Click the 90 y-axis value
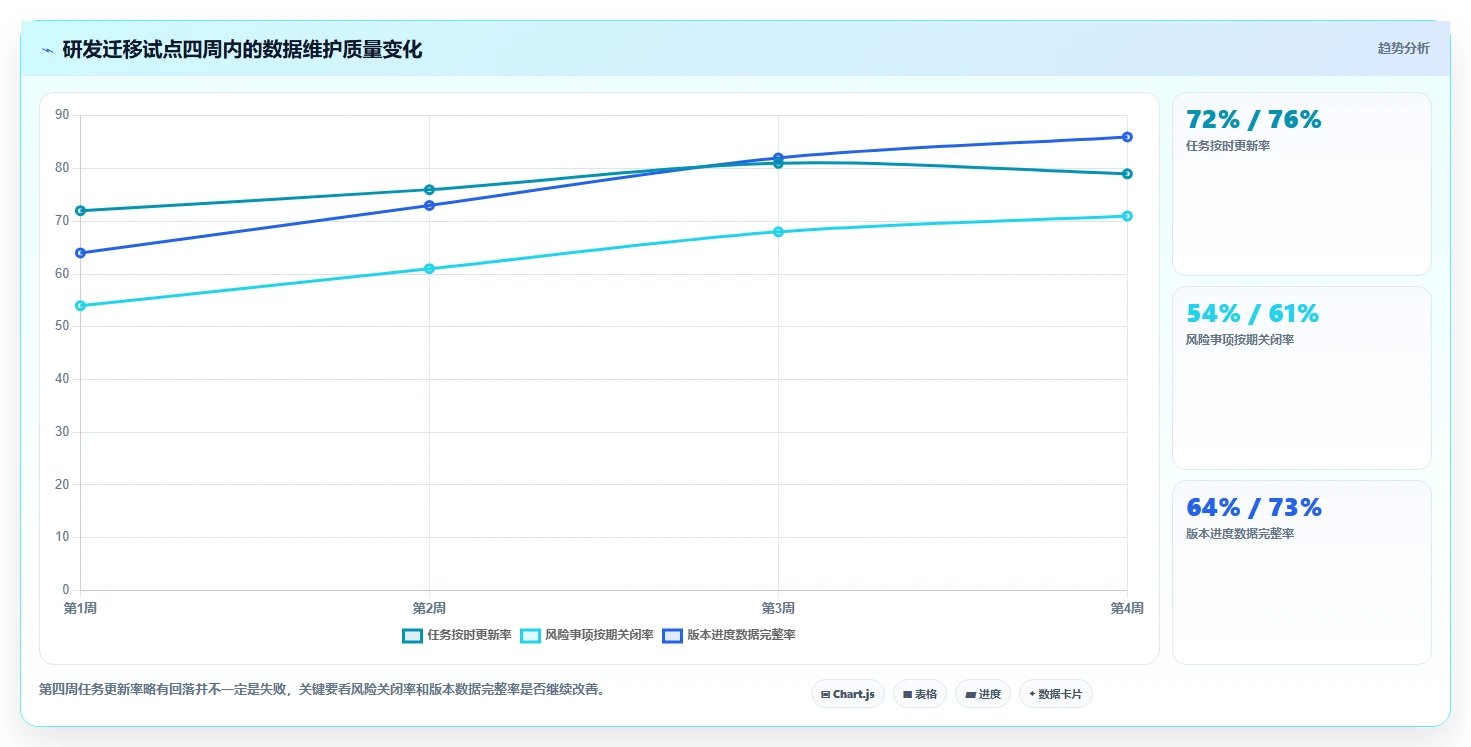1471x747 pixels. (x=62, y=115)
